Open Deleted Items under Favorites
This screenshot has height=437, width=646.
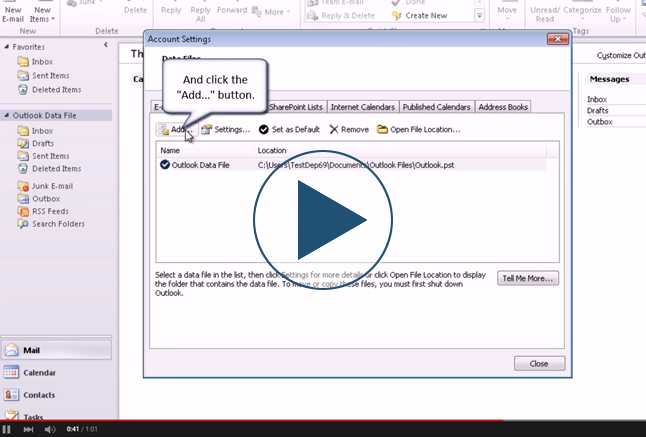49,90
